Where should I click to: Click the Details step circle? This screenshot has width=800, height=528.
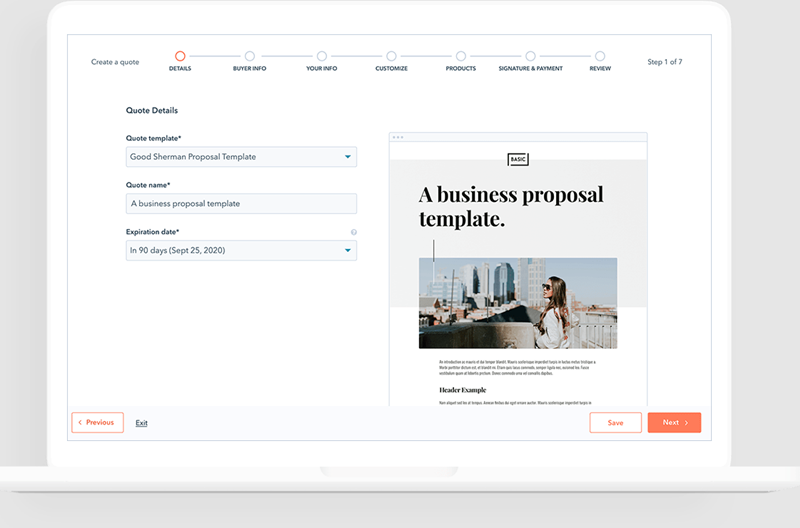tap(180, 56)
